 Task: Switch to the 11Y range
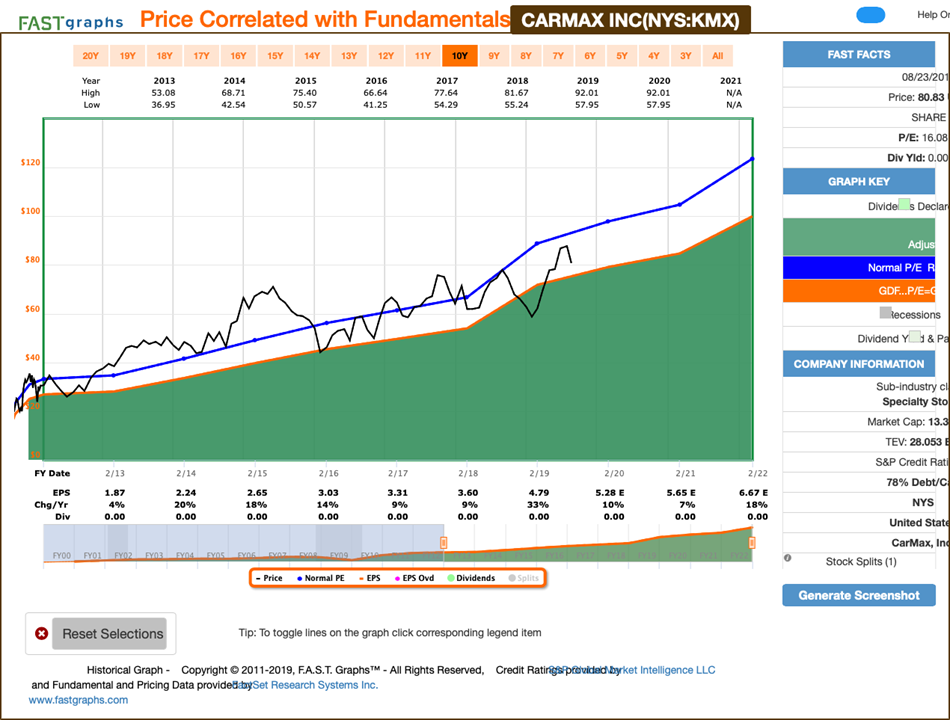(423, 56)
